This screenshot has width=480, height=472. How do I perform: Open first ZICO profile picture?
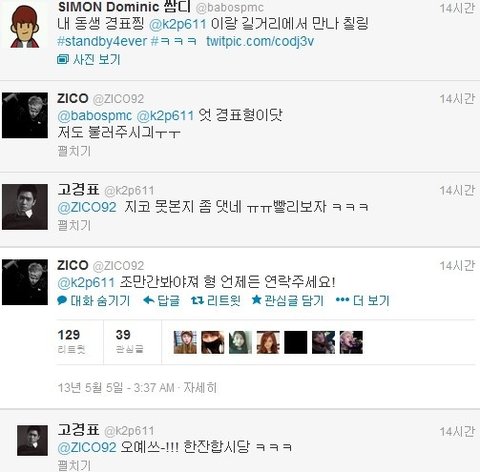[x=25, y=115]
